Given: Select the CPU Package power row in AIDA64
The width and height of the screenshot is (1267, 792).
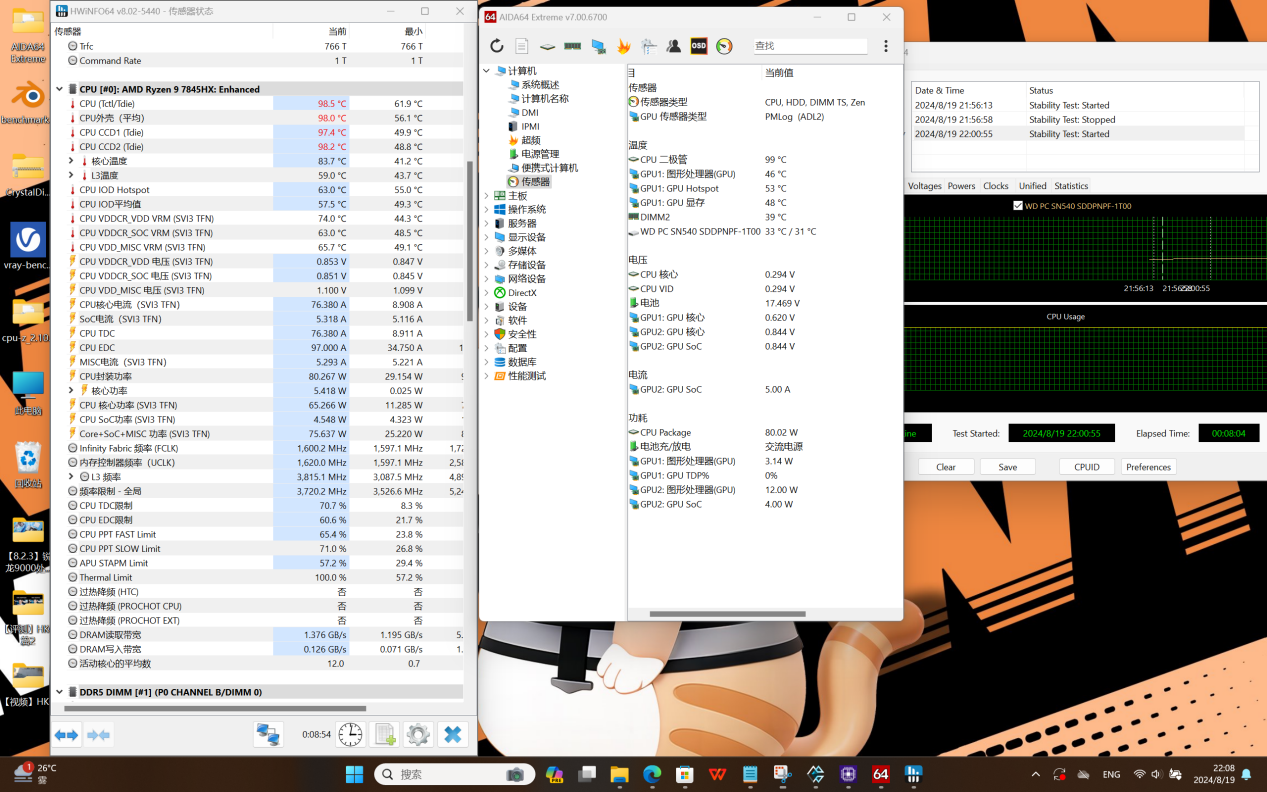Looking at the screenshot, I should (764, 432).
